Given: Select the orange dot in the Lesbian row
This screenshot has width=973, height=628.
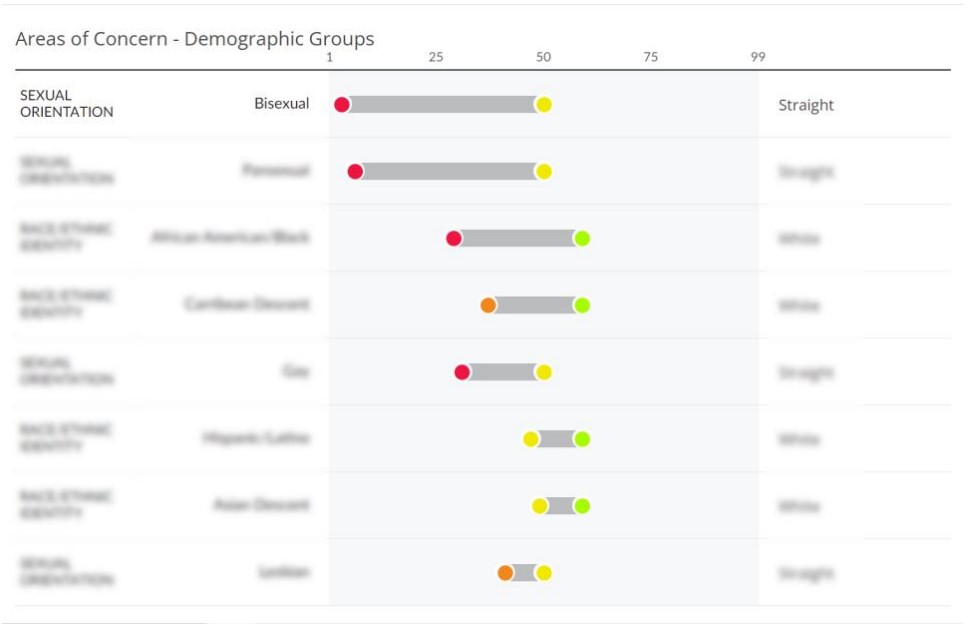Looking at the screenshot, I should tap(505, 573).
